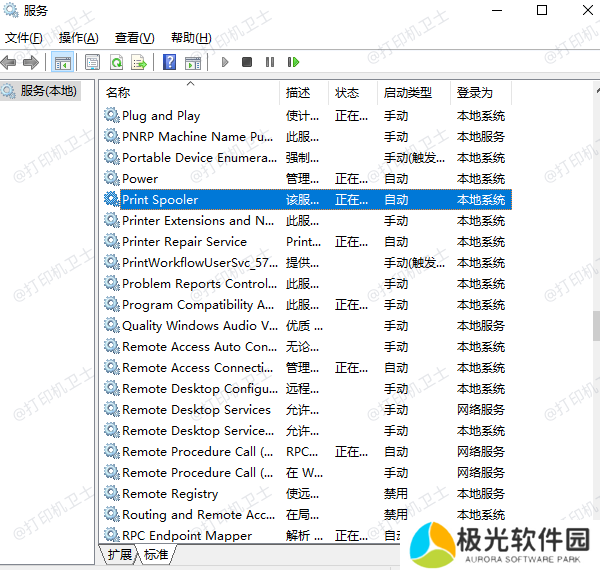
Task: Sort by the 名称 column header
Action: pyautogui.click(x=190, y=93)
